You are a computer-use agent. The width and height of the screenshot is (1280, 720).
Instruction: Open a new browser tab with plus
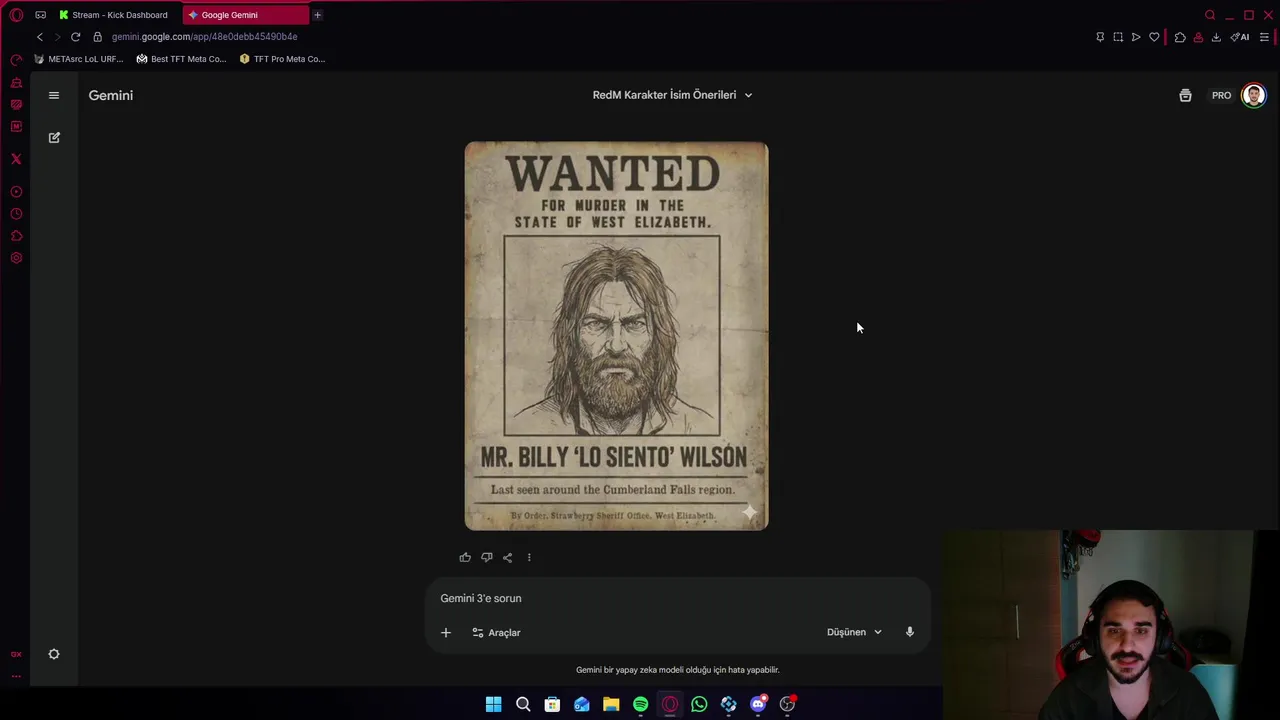pyautogui.click(x=317, y=15)
